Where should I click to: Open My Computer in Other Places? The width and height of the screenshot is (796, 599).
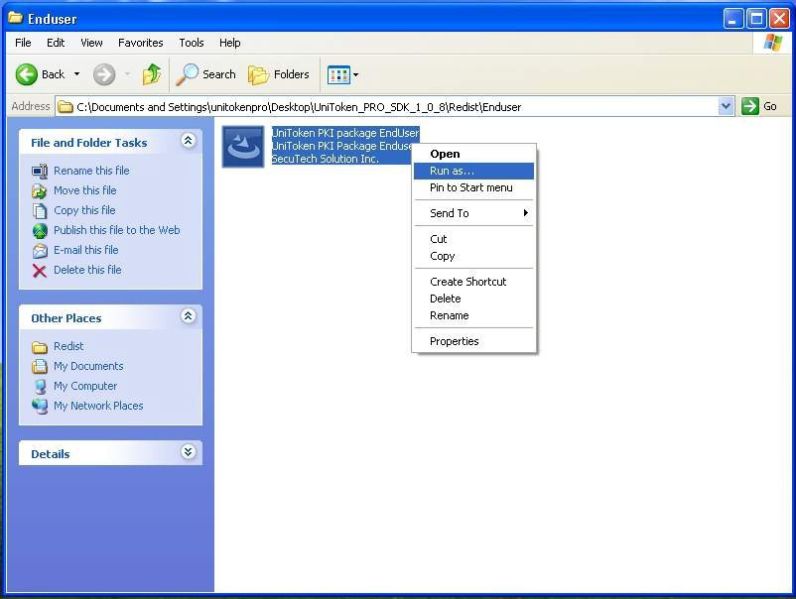point(85,386)
